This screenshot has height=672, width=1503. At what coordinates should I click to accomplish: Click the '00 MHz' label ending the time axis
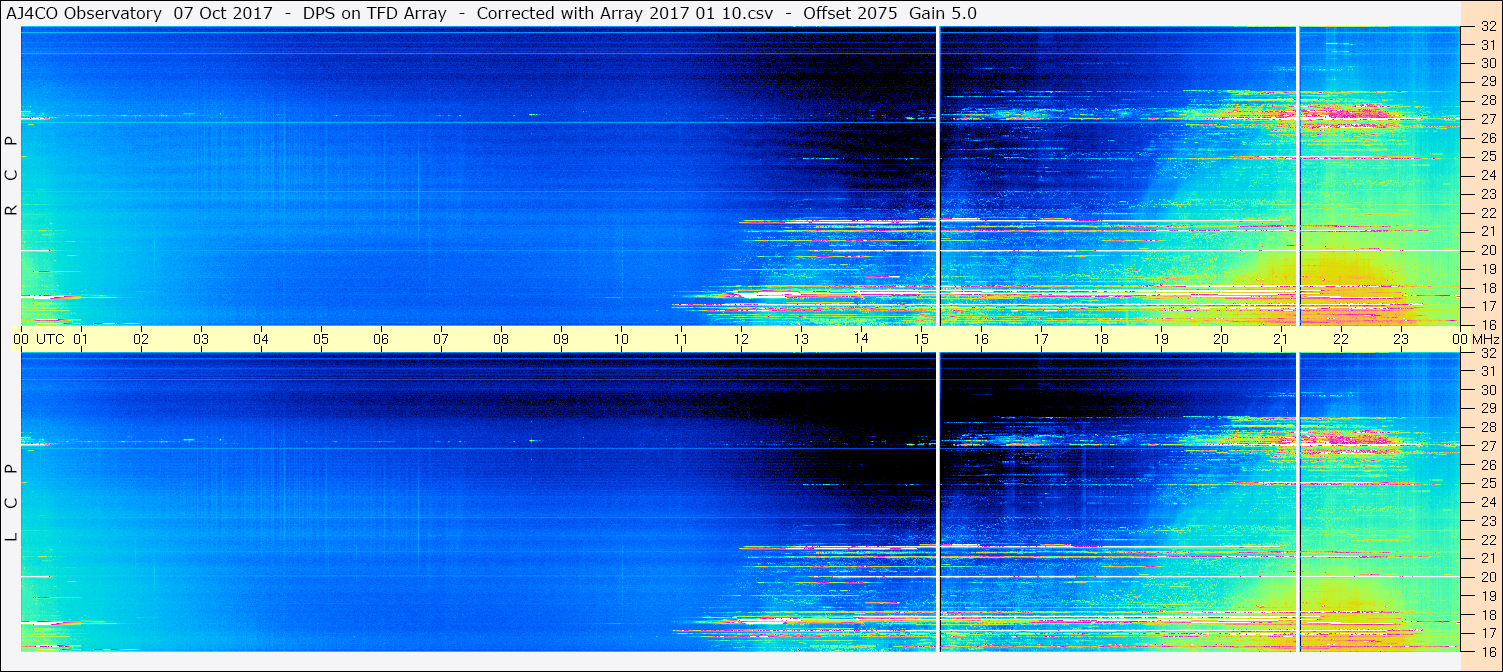click(x=1474, y=339)
